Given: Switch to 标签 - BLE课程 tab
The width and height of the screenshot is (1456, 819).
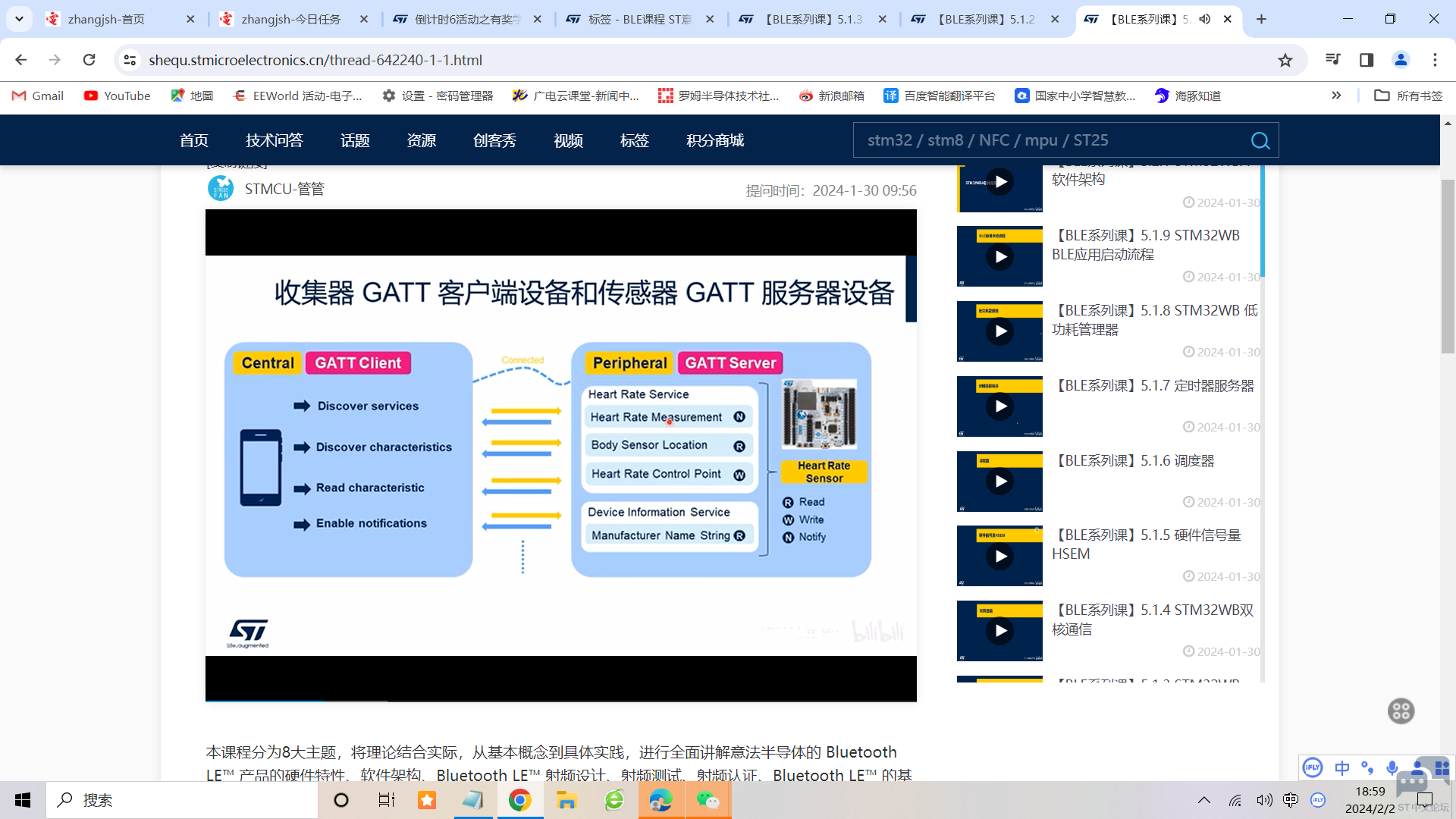Looking at the screenshot, I should click(639, 19).
